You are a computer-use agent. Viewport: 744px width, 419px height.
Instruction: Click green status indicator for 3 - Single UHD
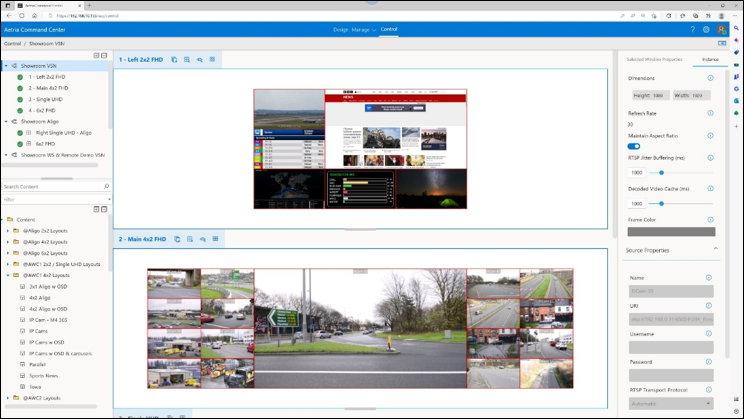tap(20, 99)
